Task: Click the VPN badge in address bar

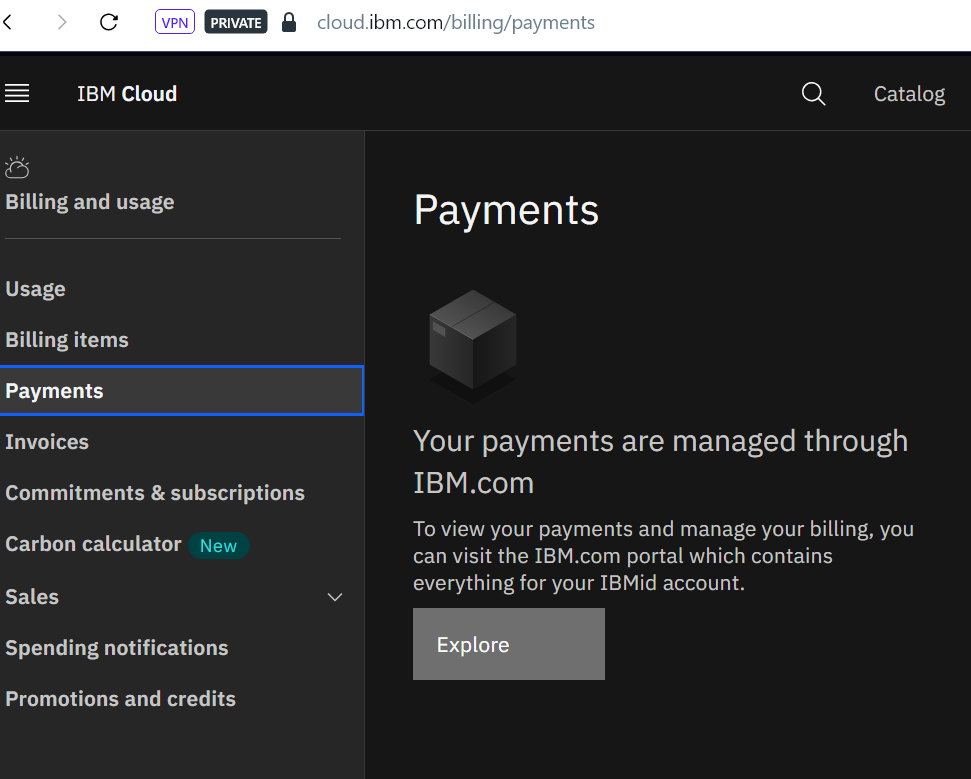Action: click(175, 22)
